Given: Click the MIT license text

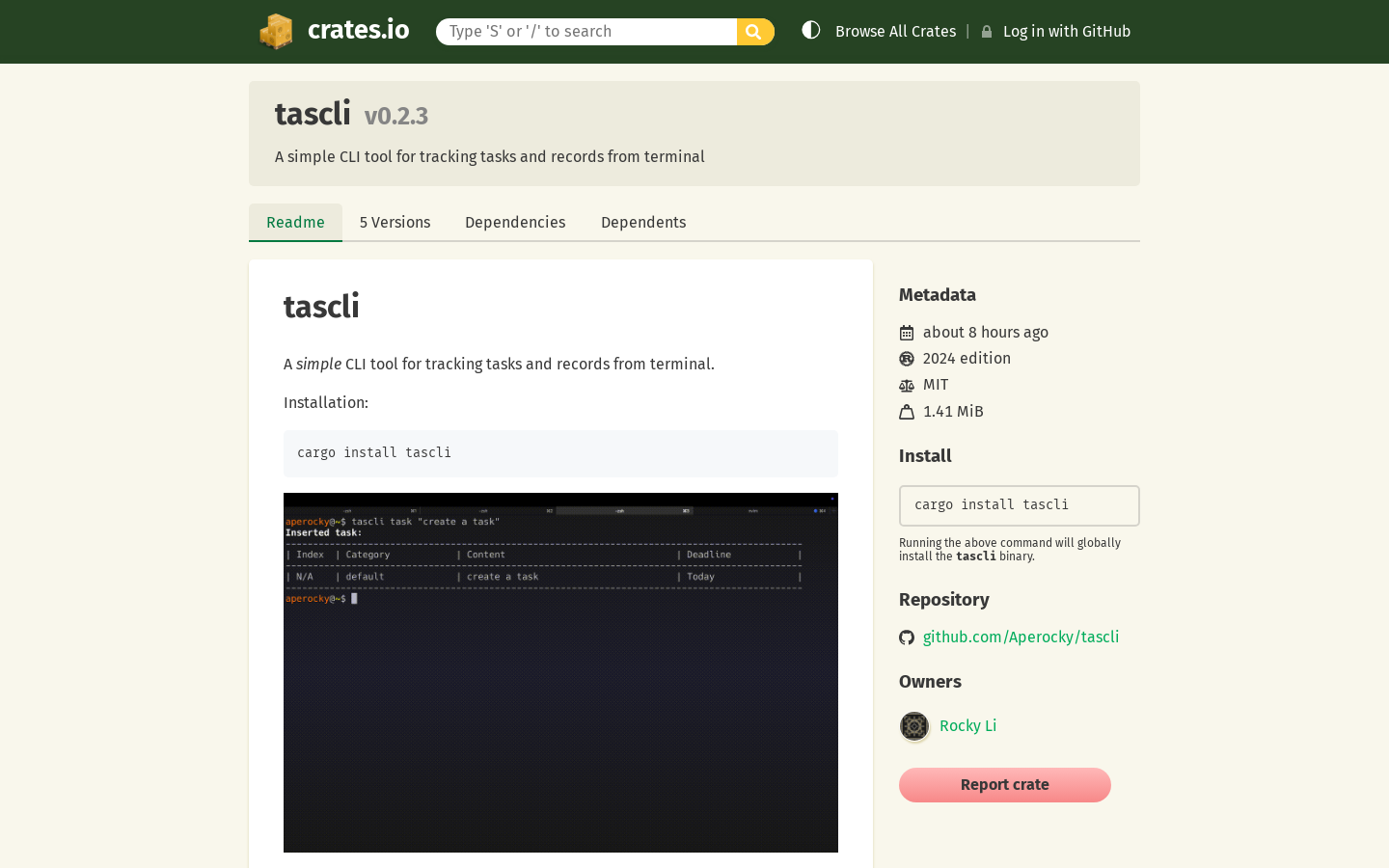Looking at the screenshot, I should [x=936, y=385].
